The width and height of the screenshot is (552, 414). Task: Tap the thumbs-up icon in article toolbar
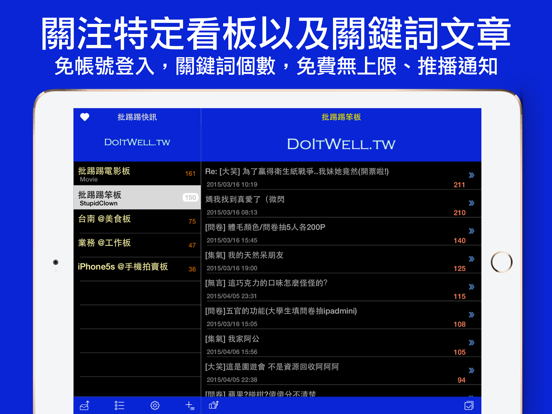pos(214,405)
